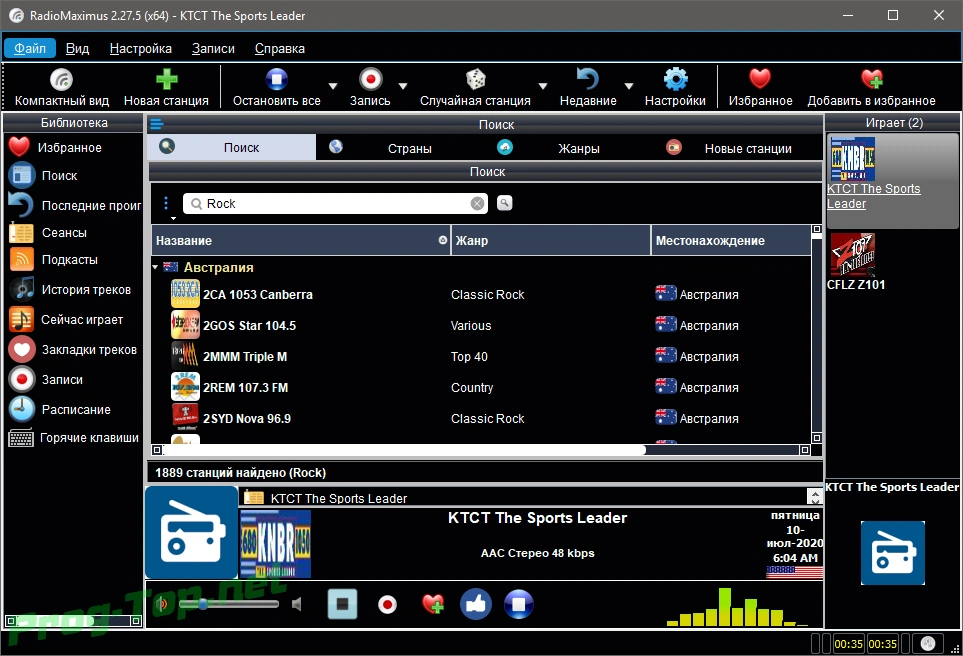Image resolution: width=963 pixels, height=656 pixels.
Task: Add current station to favorites heart-plus
Action: click(433, 604)
